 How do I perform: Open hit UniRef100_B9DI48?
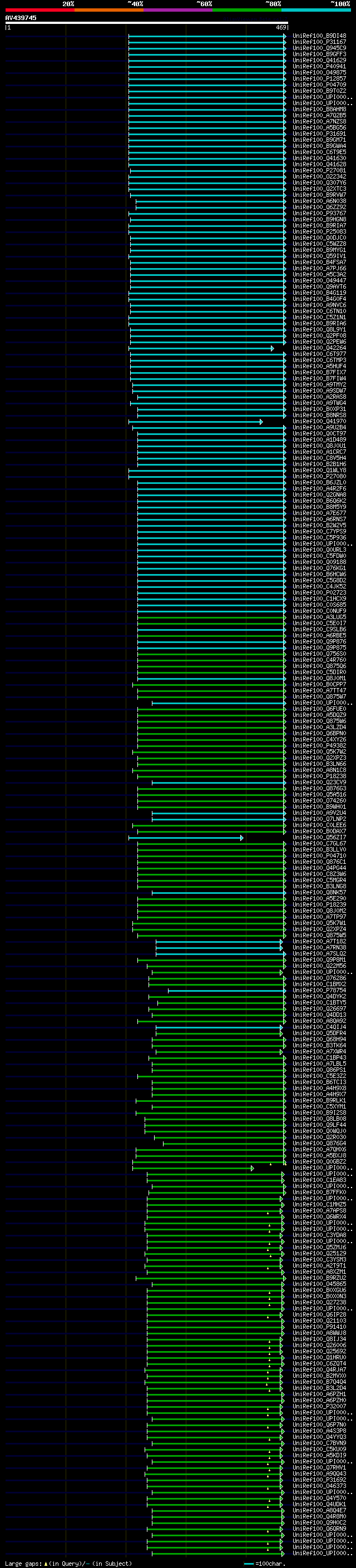[319, 36]
